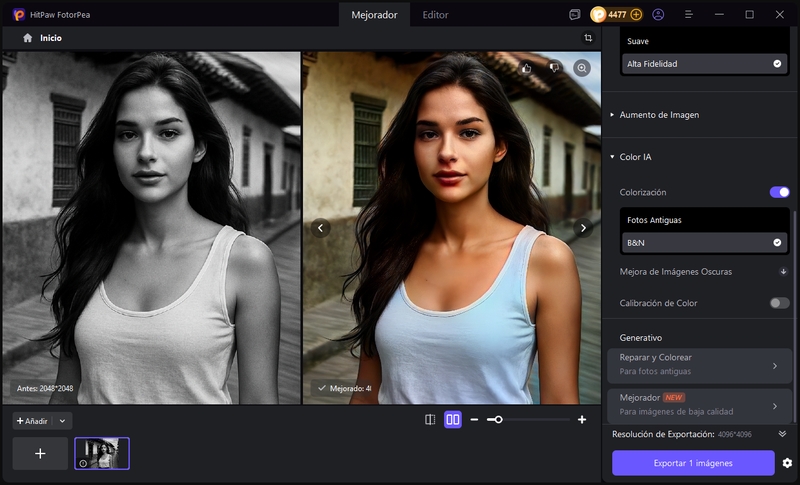
Task: Expand the Aumento de Imagen section
Action: coord(659,115)
